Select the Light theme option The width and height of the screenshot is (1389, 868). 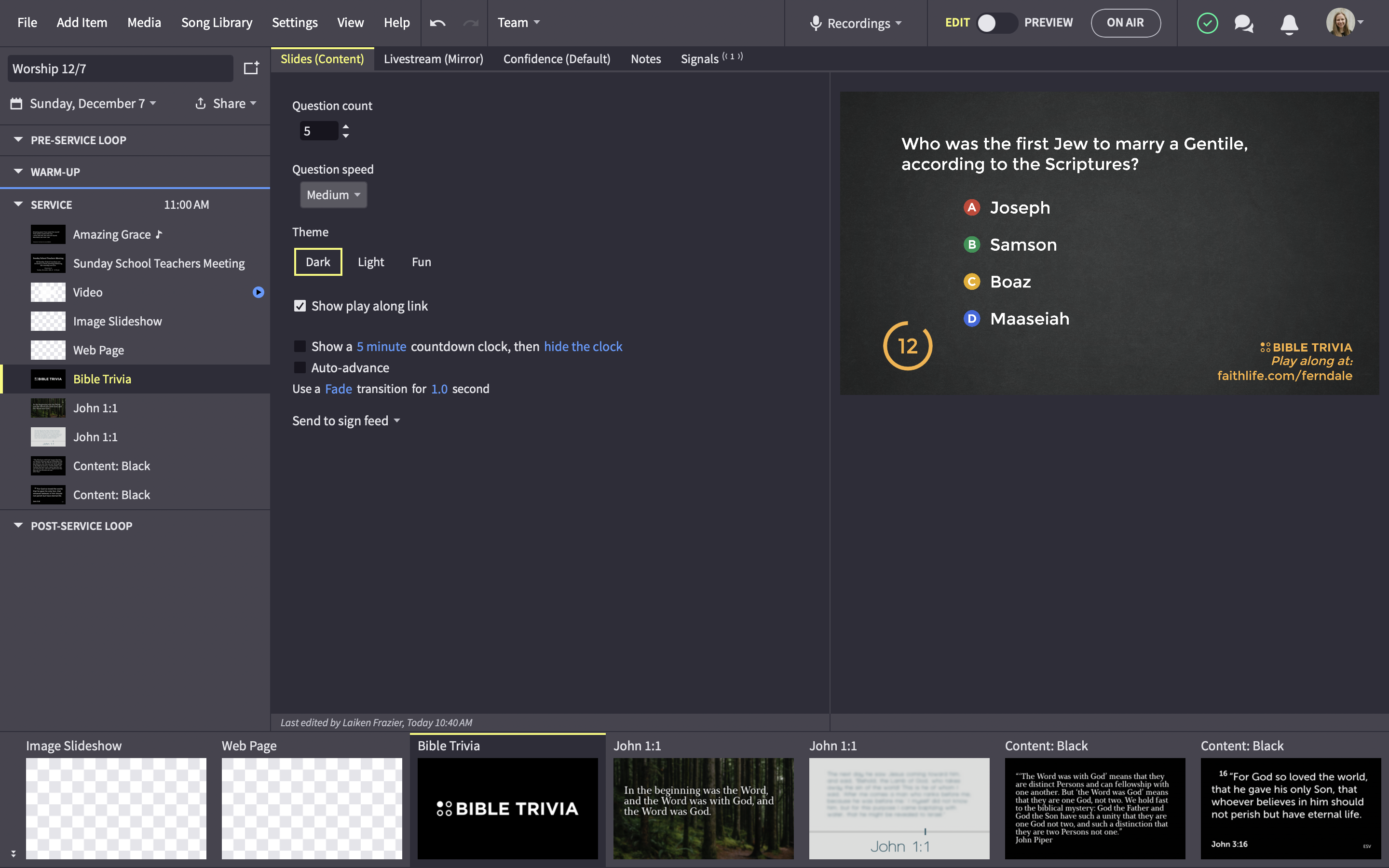(x=371, y=262)
